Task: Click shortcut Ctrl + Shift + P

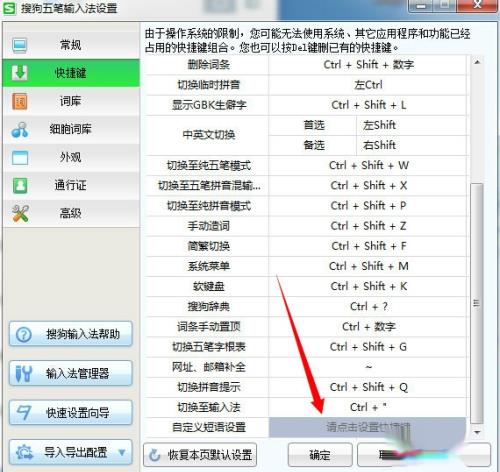Action: (368, 206)
